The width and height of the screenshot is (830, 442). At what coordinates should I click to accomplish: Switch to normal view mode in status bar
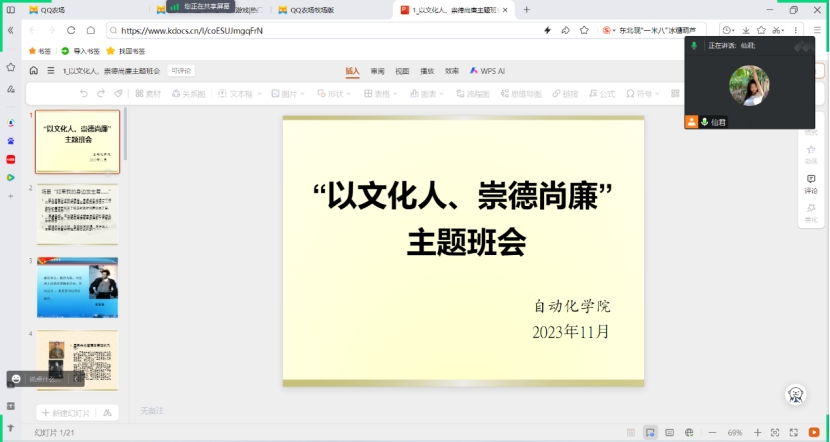[651, 432]
